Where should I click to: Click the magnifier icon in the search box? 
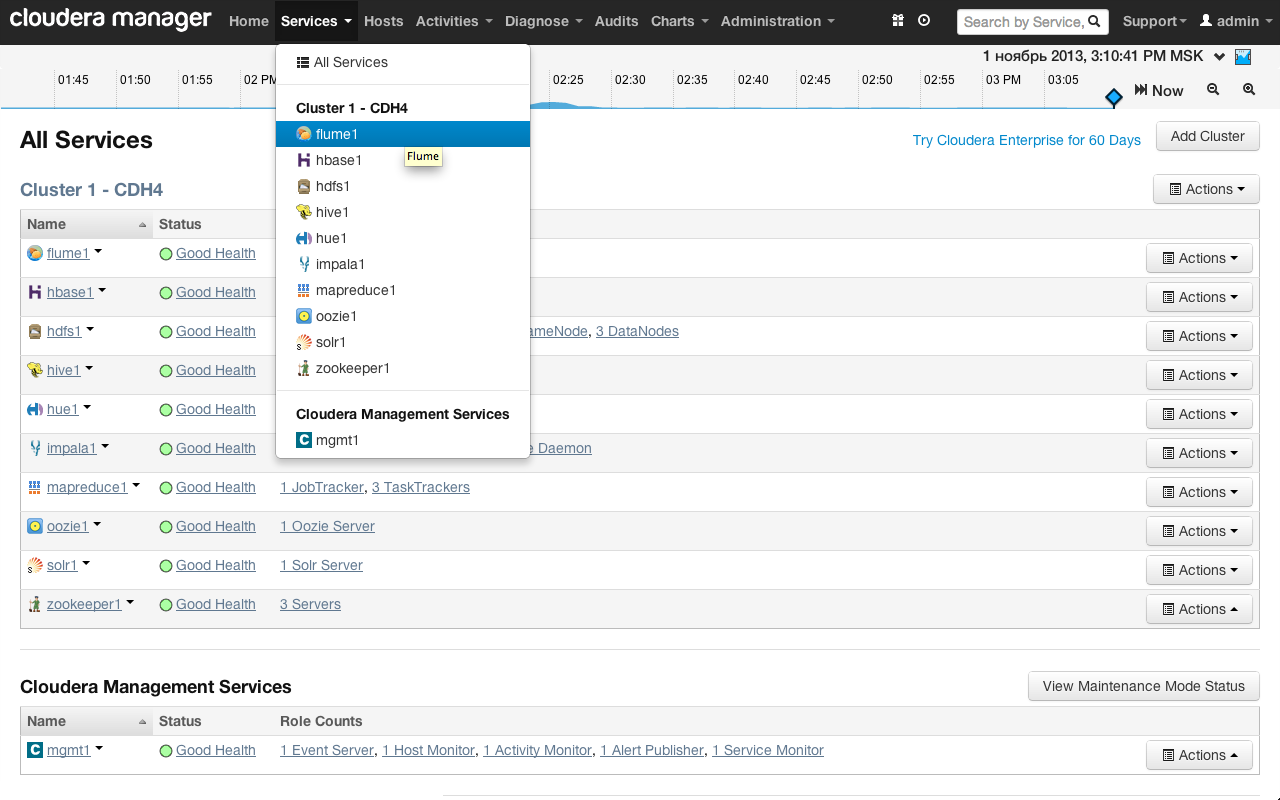(1094, 21)
